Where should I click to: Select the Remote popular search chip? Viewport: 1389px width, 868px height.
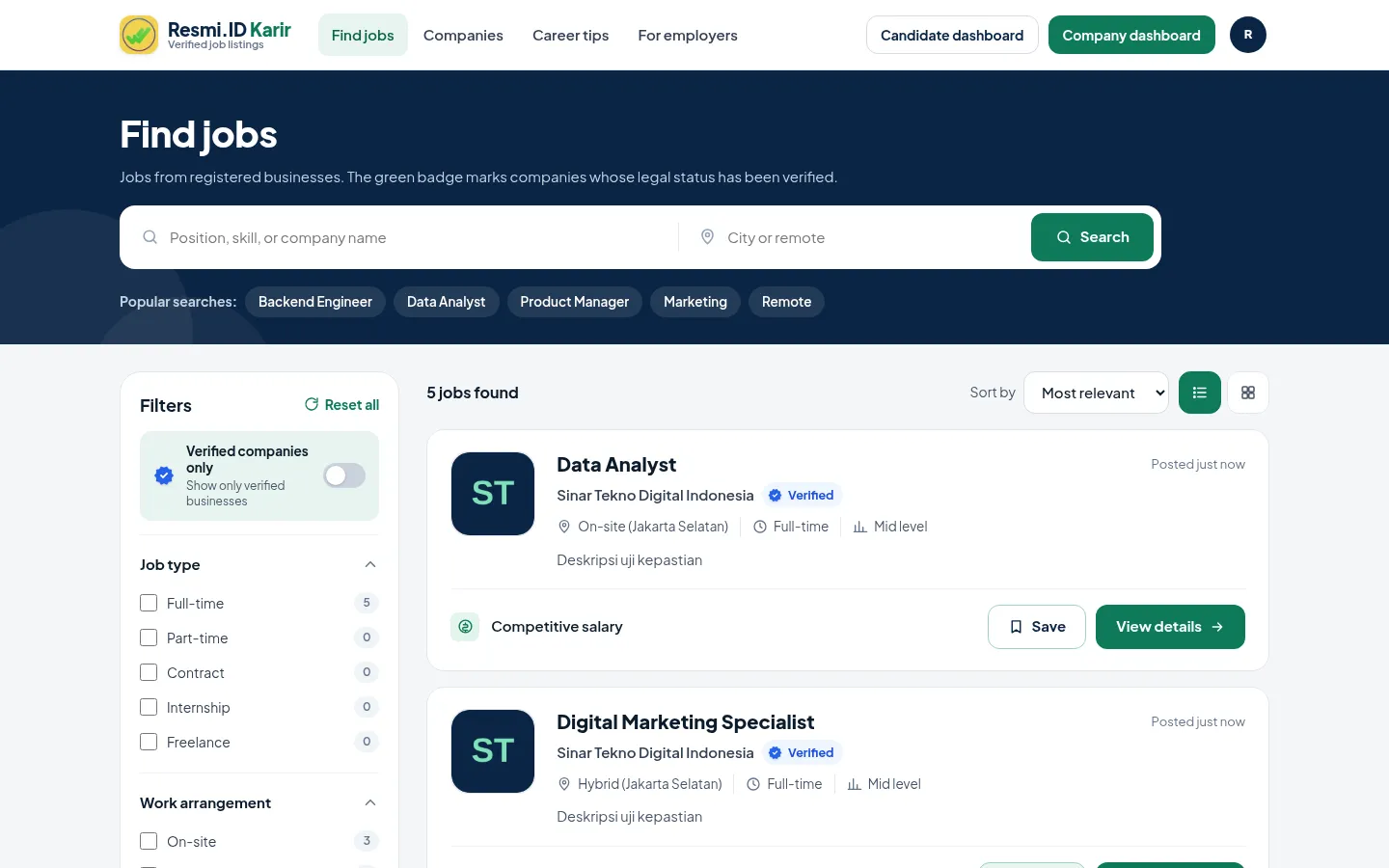[786, 302]
